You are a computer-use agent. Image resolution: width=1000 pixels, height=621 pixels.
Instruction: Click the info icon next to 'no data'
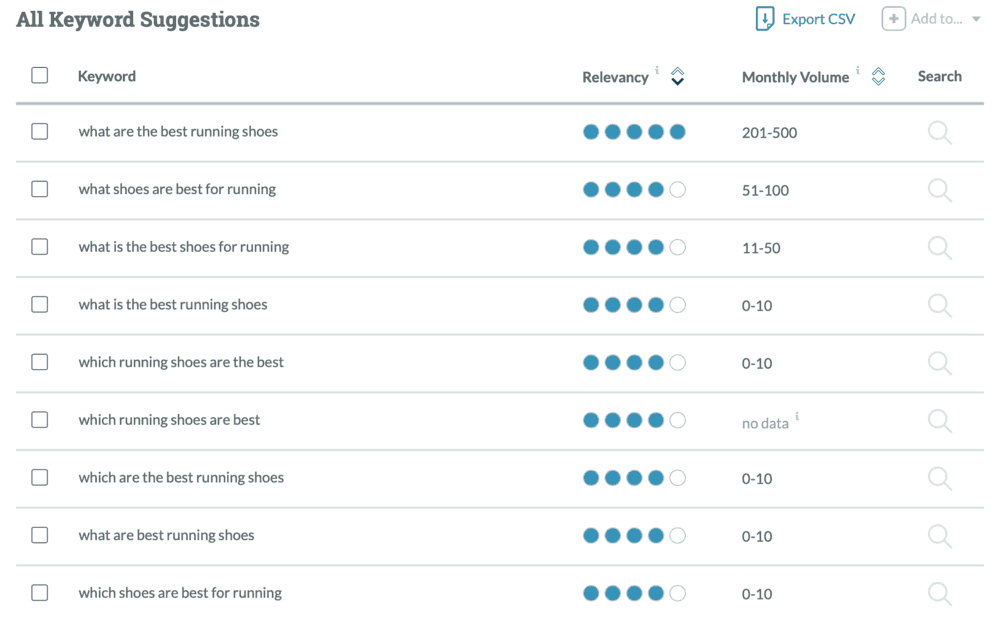coord(795,417)
